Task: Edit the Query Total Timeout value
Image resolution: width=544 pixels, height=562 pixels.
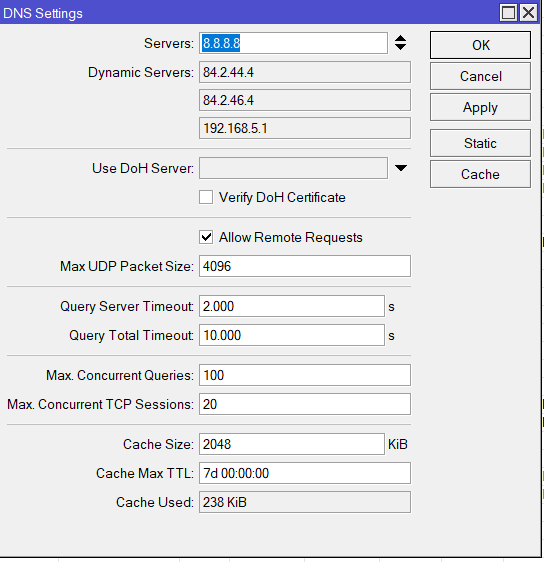Action: [x=292, y=335]
